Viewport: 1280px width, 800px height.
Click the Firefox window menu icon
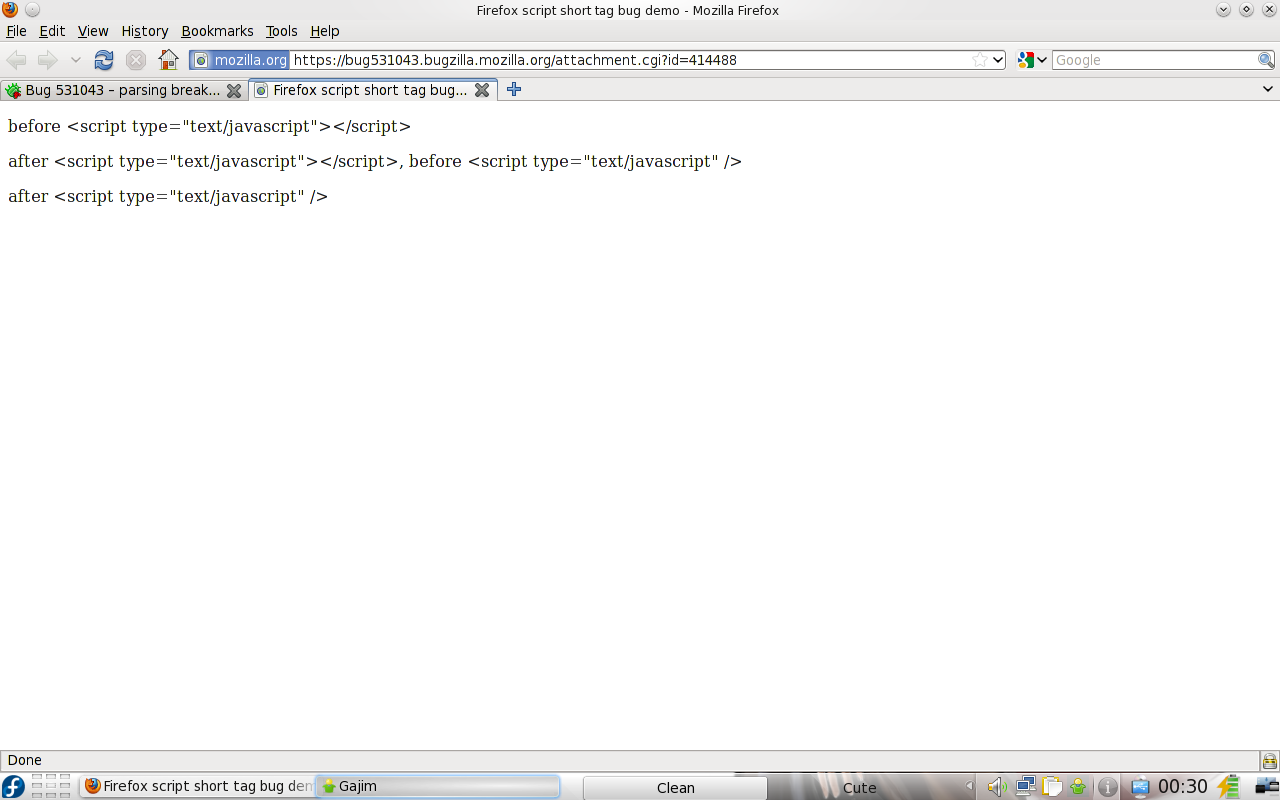[10, 10]
